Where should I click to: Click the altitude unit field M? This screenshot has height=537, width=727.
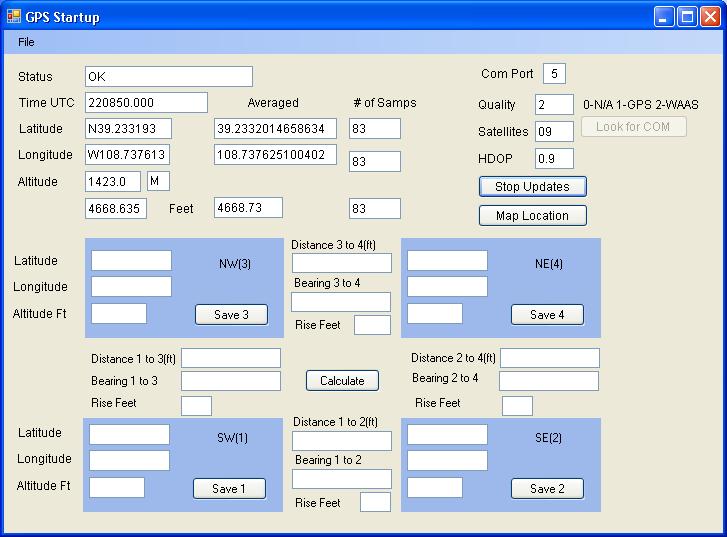158,181
